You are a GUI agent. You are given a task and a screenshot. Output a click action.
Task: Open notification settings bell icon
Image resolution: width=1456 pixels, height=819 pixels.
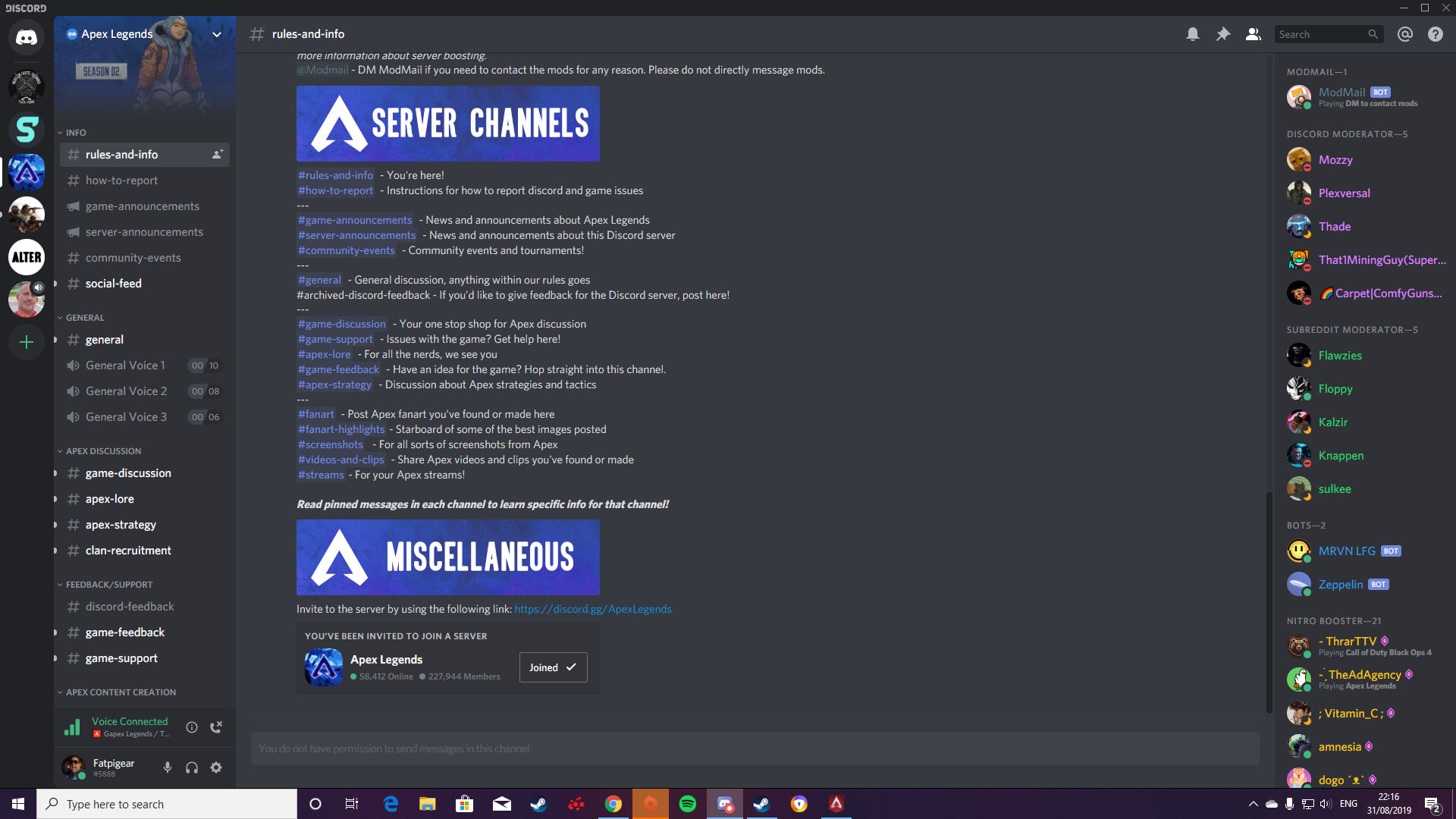tap(1193, 34)
